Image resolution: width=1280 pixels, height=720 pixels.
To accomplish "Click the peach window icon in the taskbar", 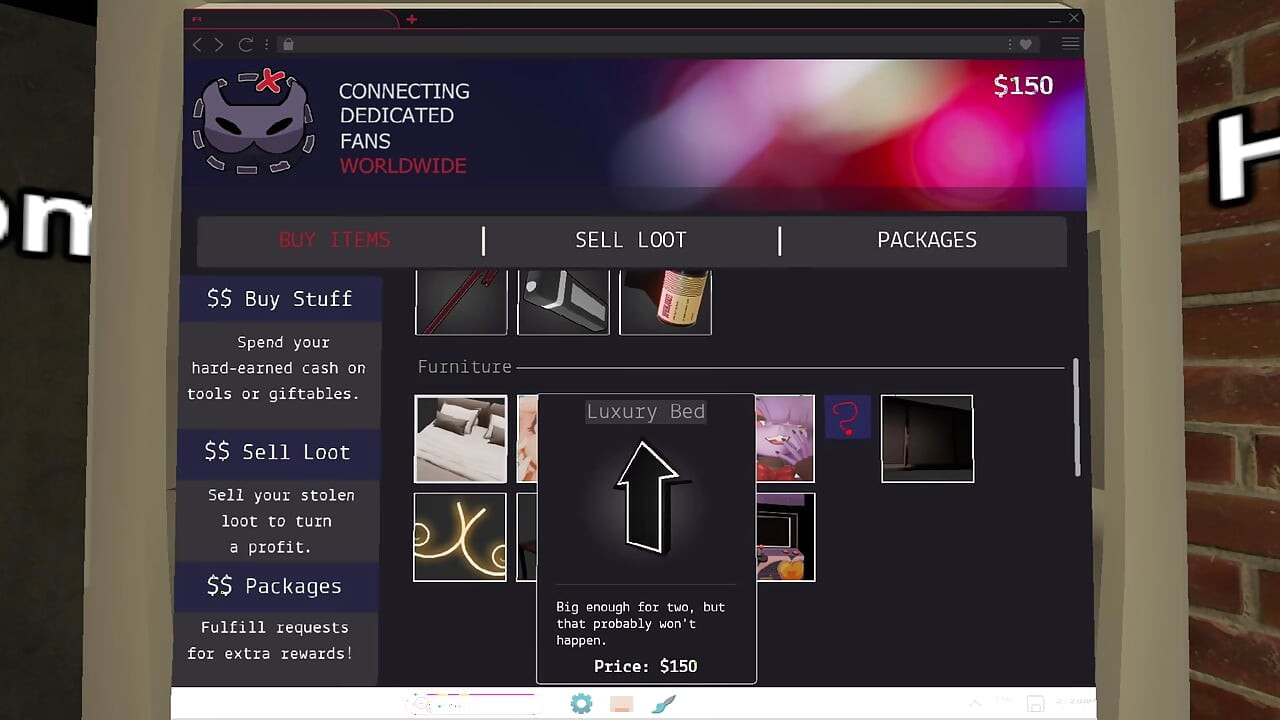I will [622, 705].
